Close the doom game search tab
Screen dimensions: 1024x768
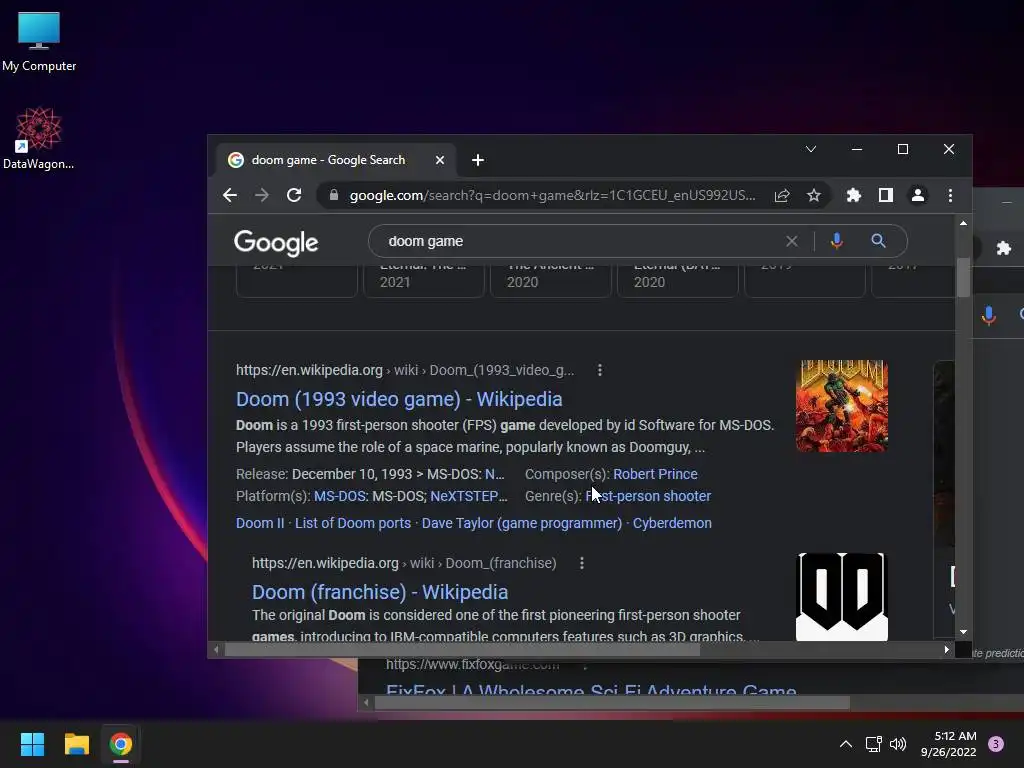(440, 160)
